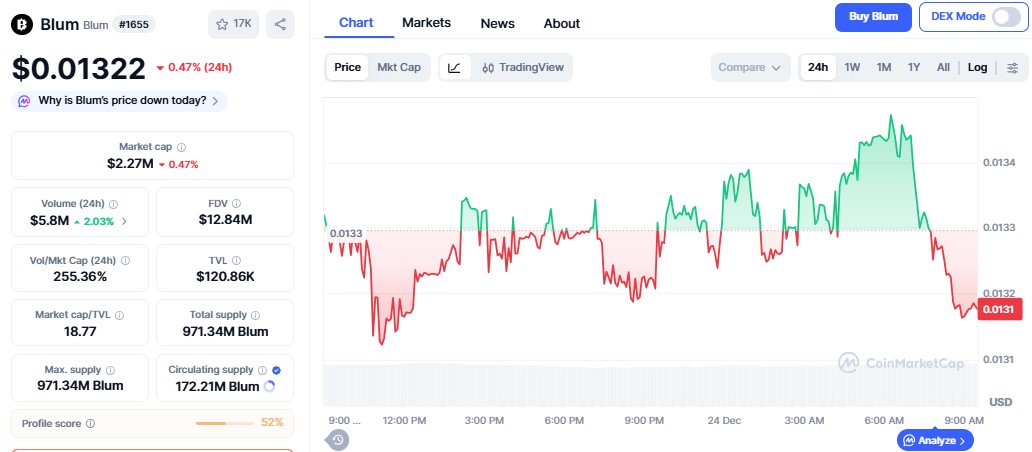Show Volume (24h) info icon

pyautogui.click(x=113, y=204)
